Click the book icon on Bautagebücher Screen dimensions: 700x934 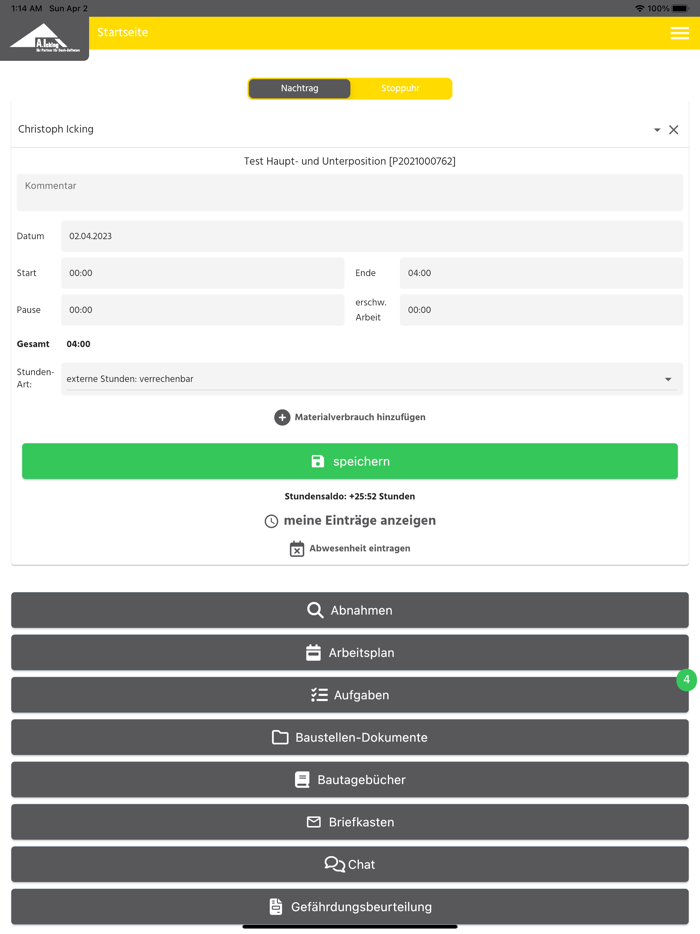302,780
